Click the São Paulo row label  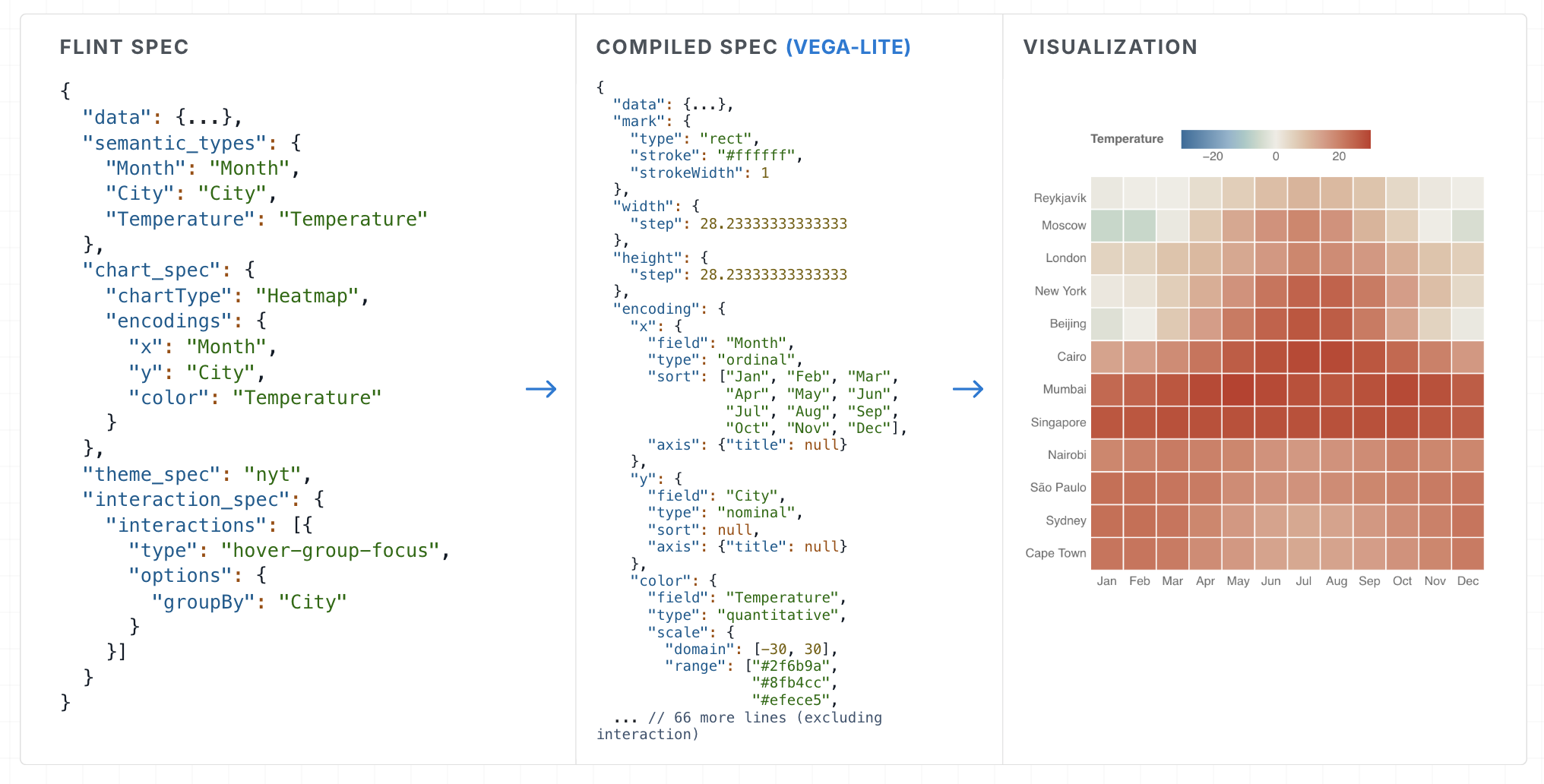[x=1058, y=488]
